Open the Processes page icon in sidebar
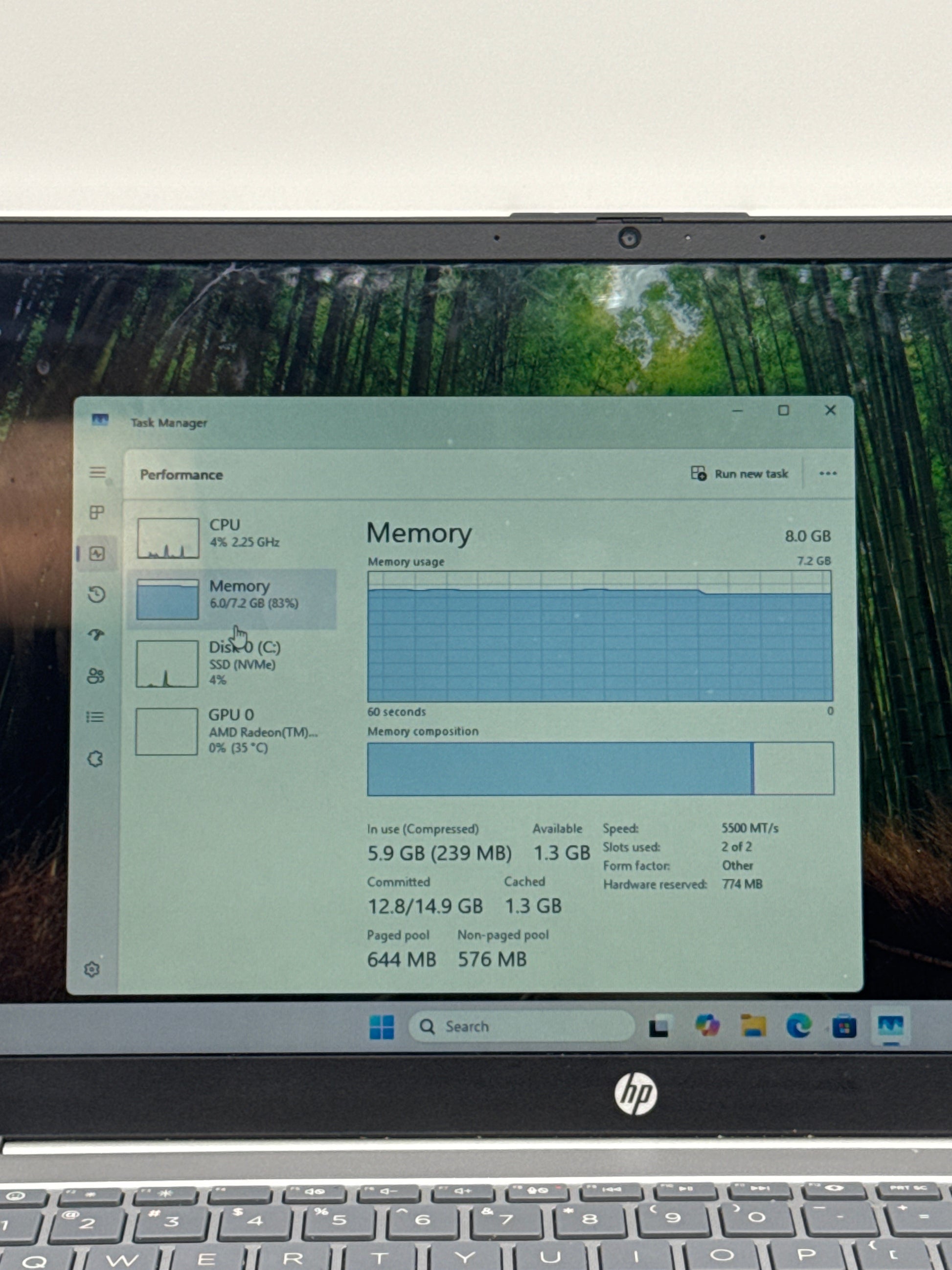 click(x=97, y=512)
